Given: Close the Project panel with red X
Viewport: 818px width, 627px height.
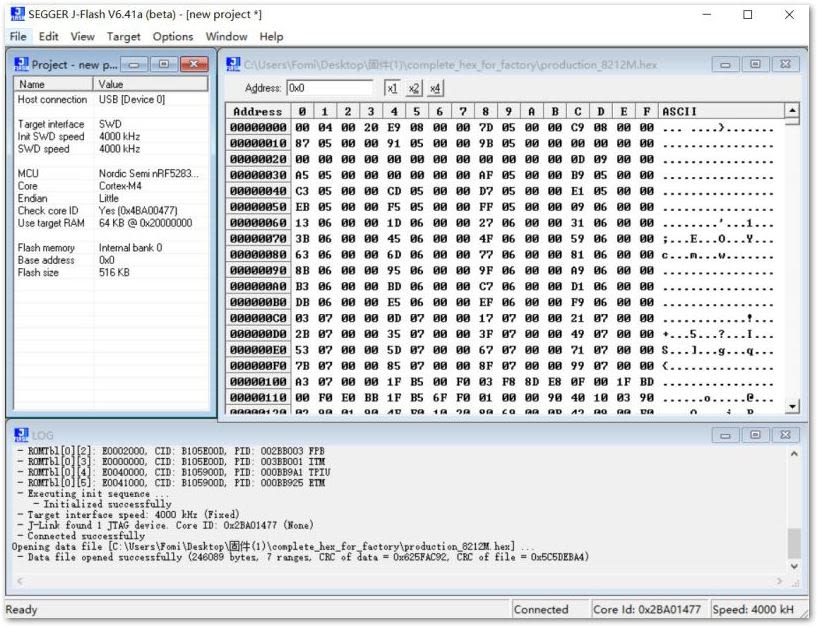Looking at the screenshot, I should (x=194, y=64).
